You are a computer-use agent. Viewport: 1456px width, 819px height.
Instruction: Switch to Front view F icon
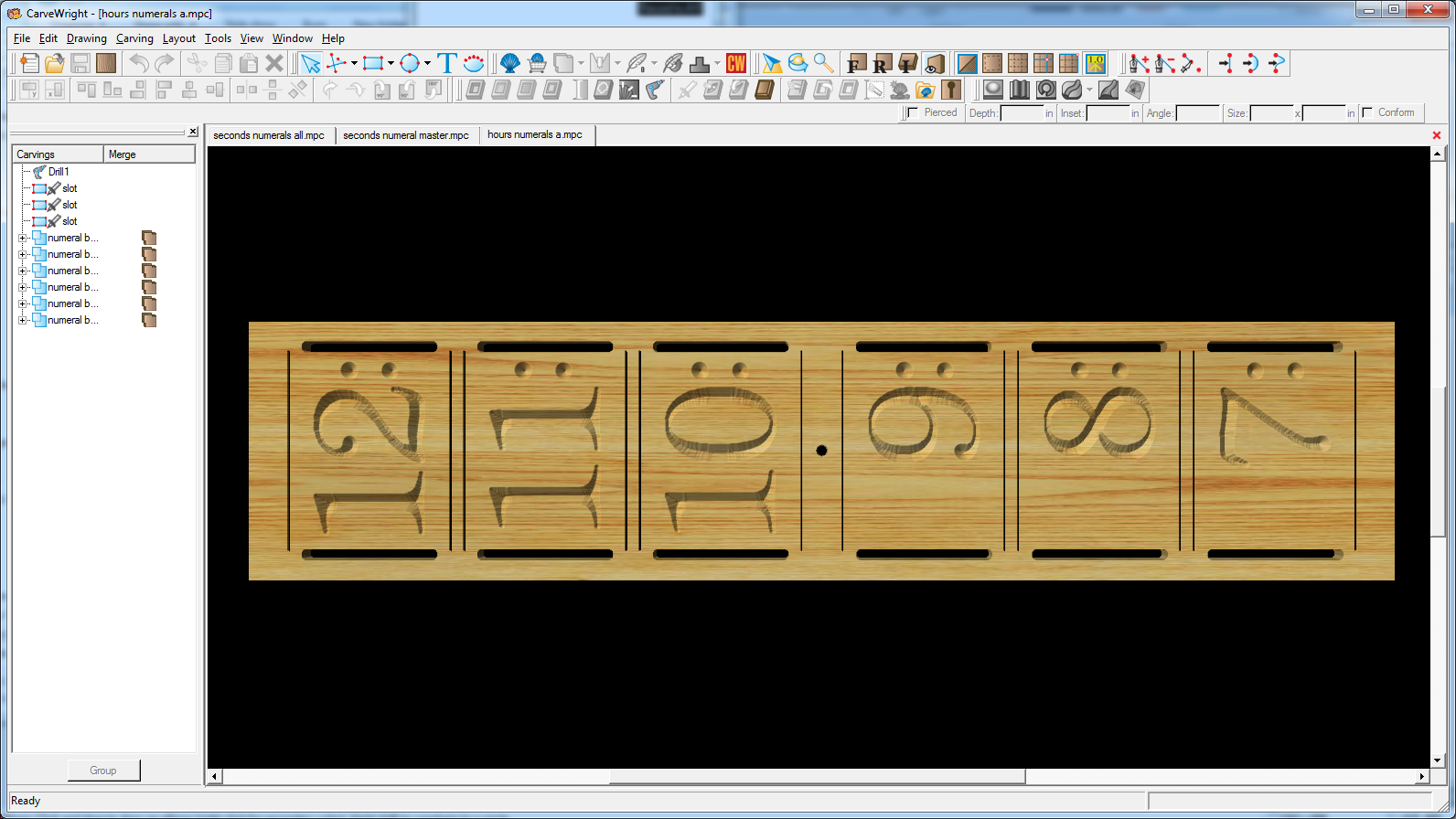856,63
